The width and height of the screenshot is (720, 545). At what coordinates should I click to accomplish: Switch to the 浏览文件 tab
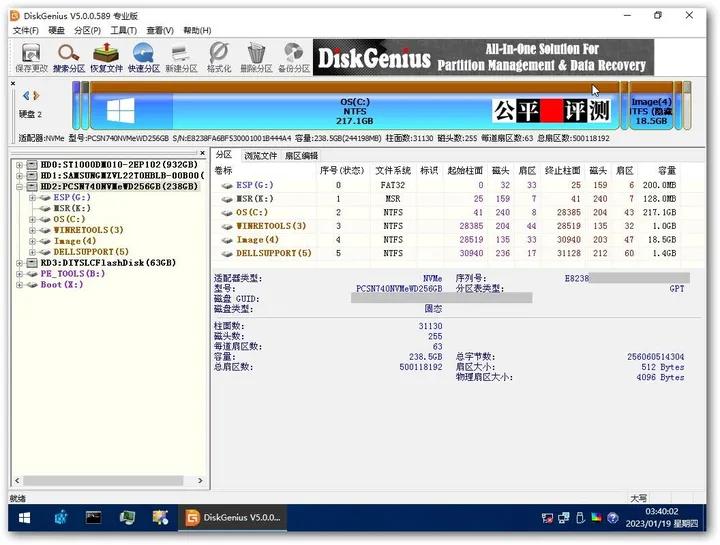(260, 155)
